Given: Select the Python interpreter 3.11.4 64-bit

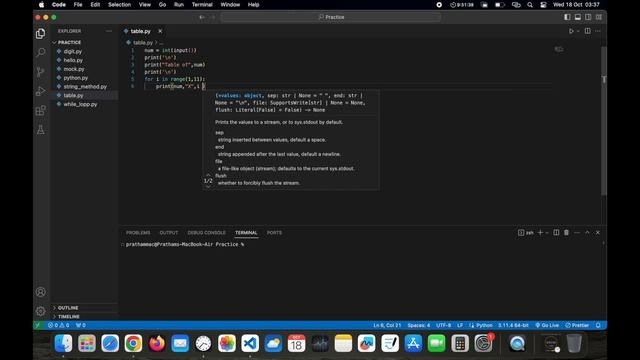Looking at the screenshot, I should pos(513,325).
